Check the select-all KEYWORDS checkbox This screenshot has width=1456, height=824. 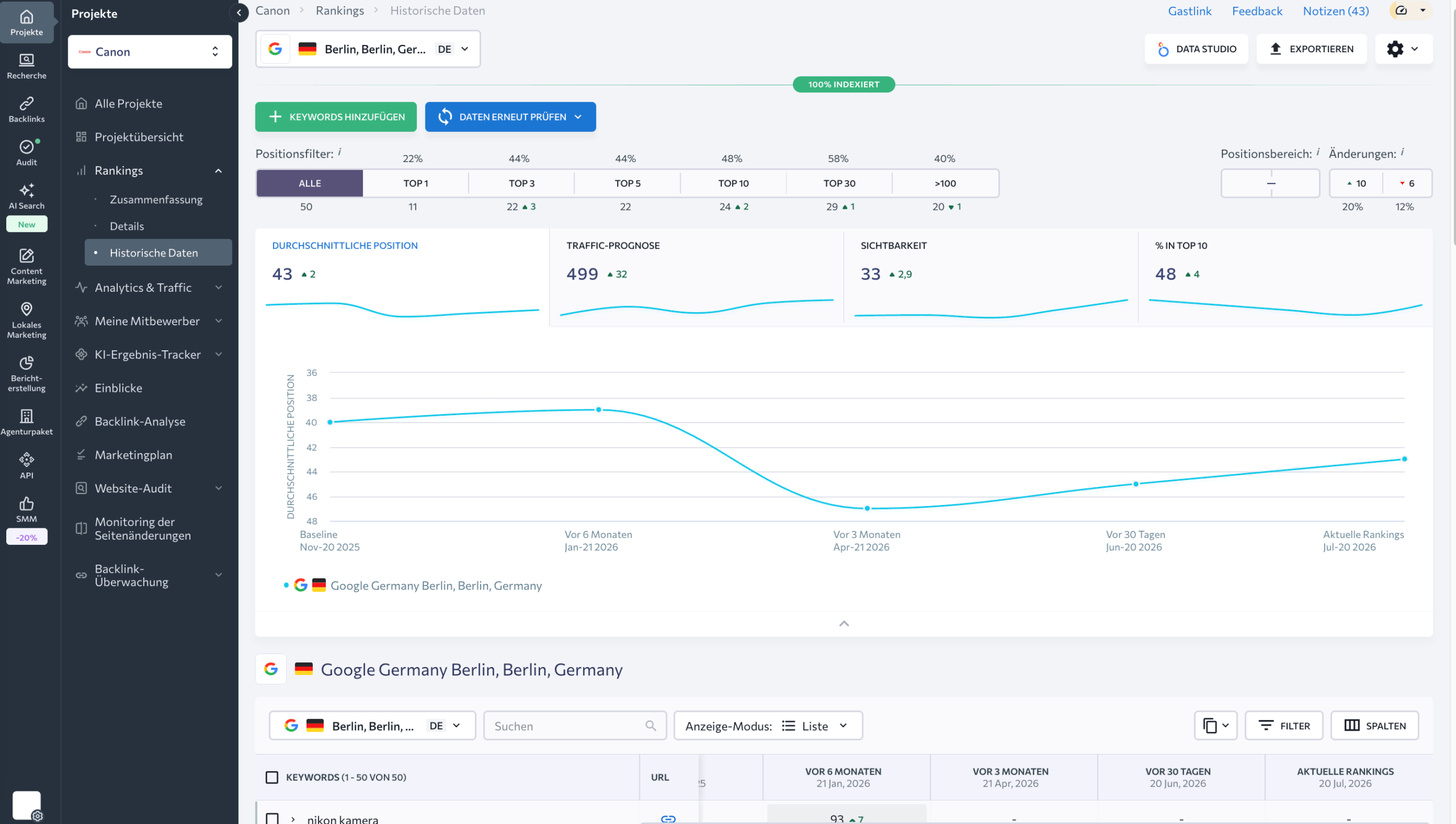(x=272, y=777)
